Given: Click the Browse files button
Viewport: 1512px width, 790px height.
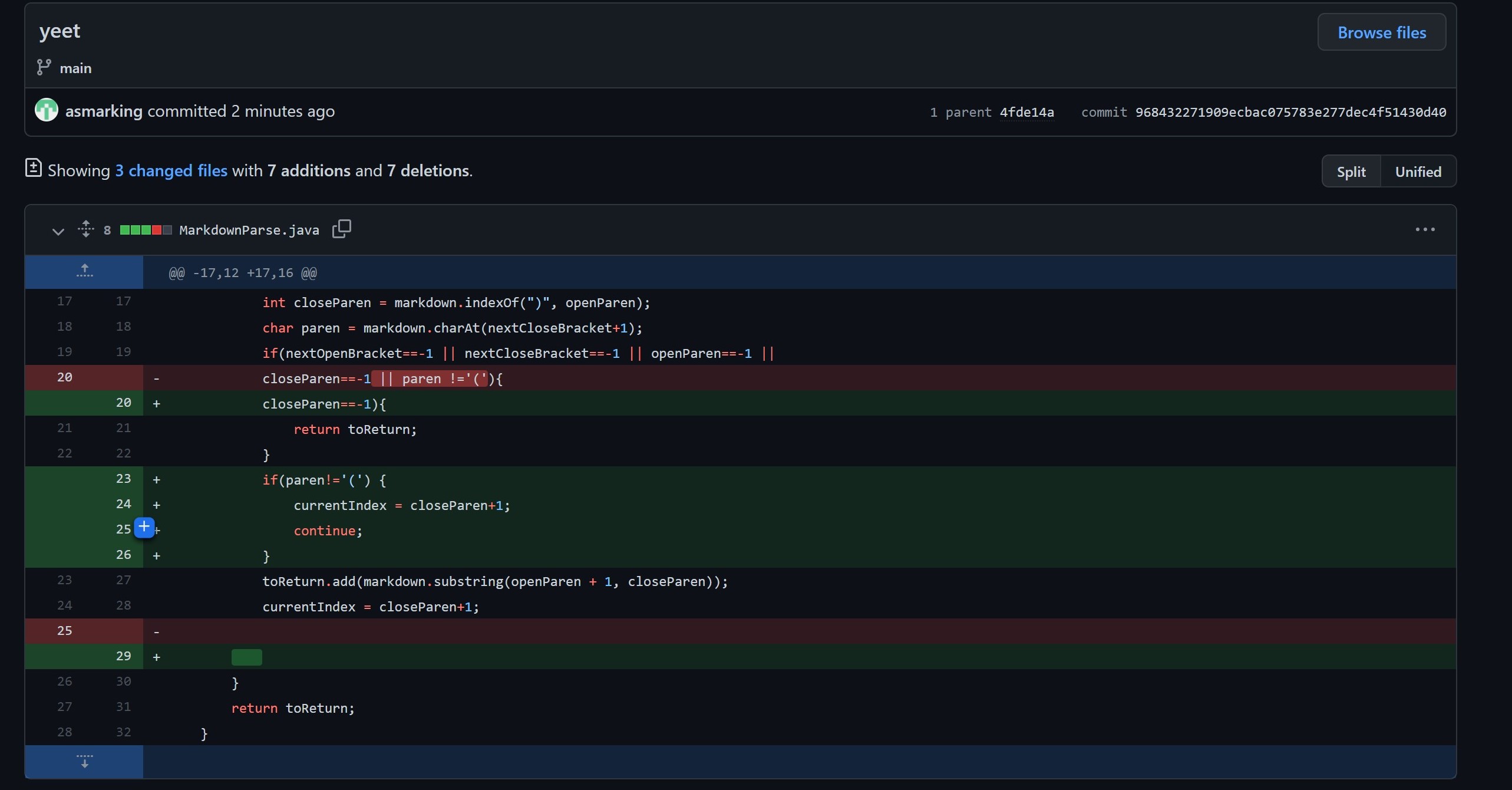Looking at the screenshot, I should tap(1381, 32).
